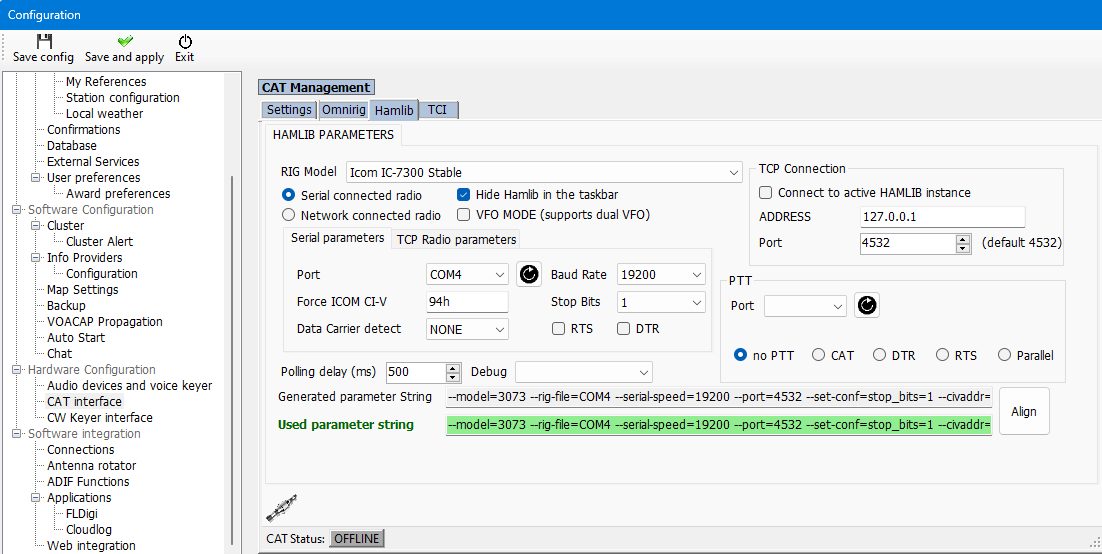Select the HAMLIB PARAMETERS tab
This screenshot has width=1102, height=554.
pos(333,134)
